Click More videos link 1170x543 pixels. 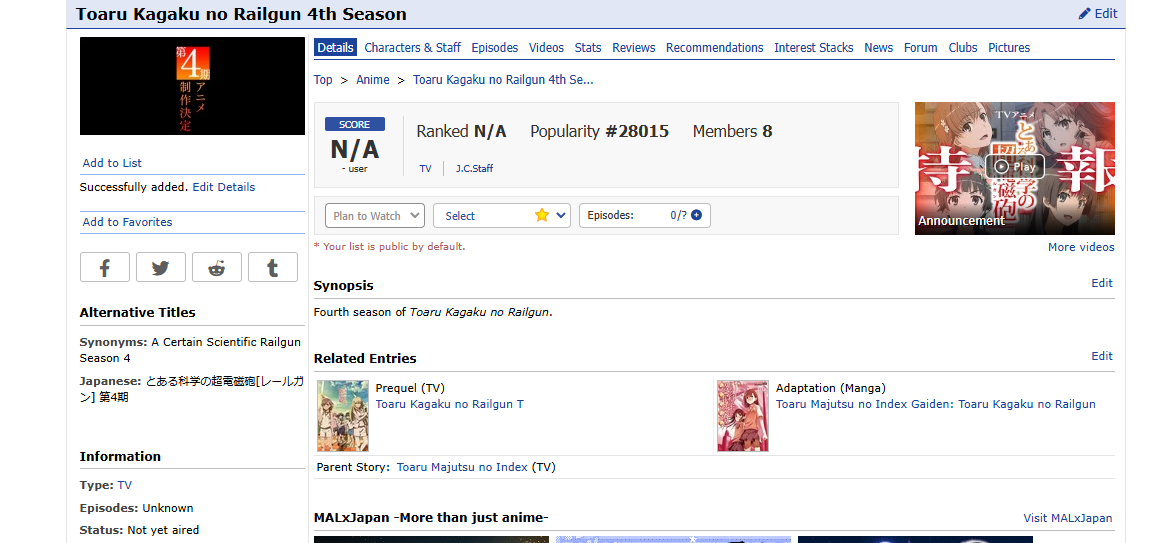pyautogui.click(x=1081, y=247)
